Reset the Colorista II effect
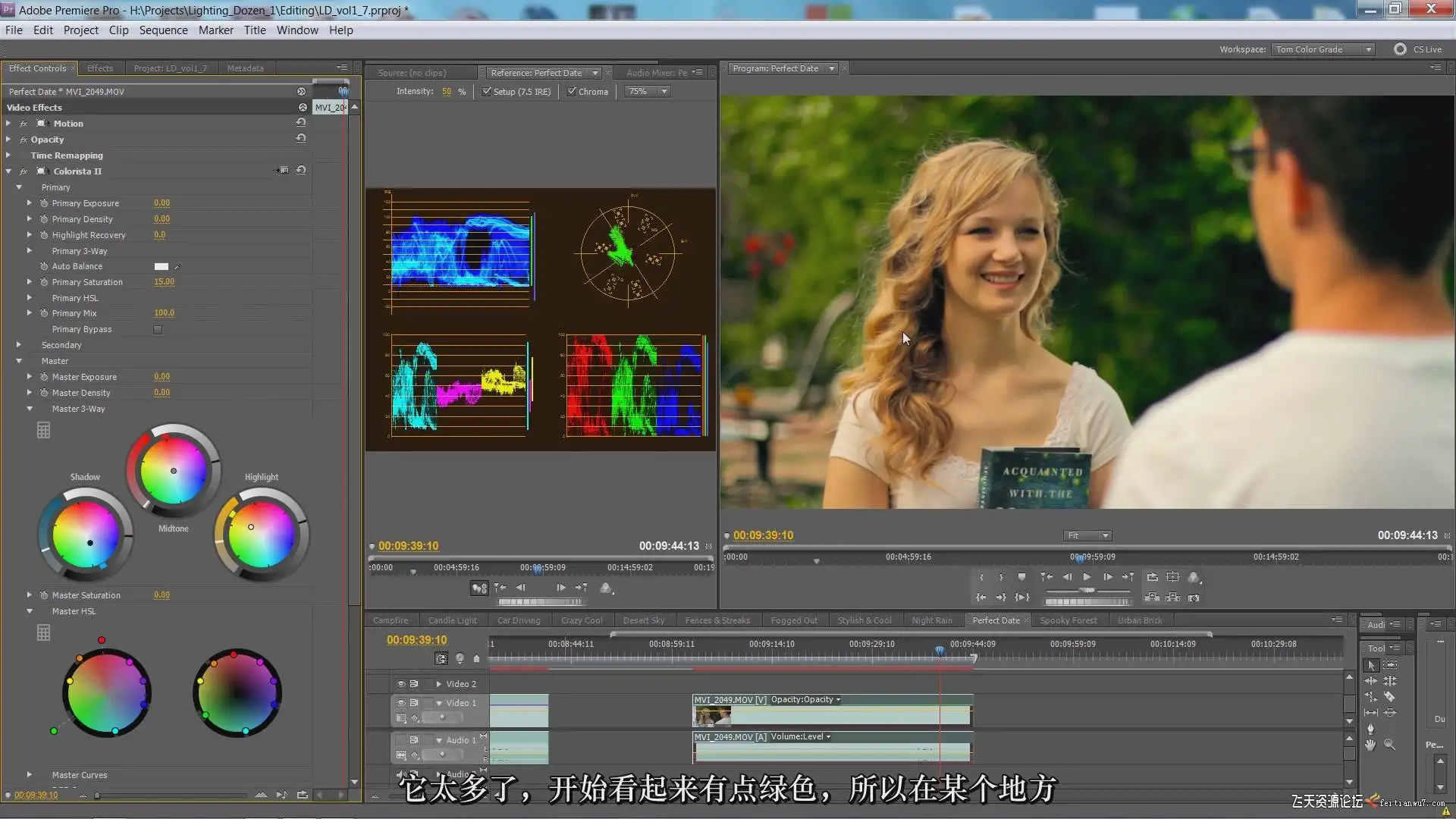Image resolution: width=1456 pixels, height=819 pixels. [301, 171]
